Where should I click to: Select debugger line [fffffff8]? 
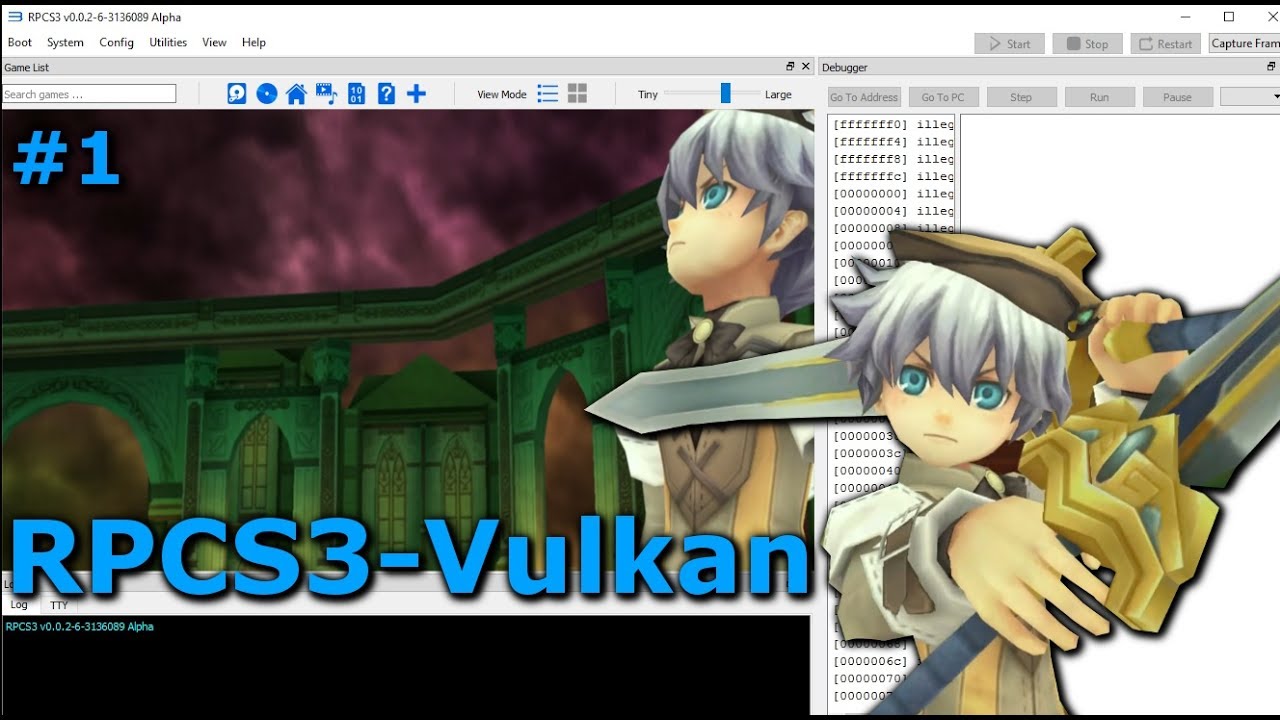[x=892, y=159]
